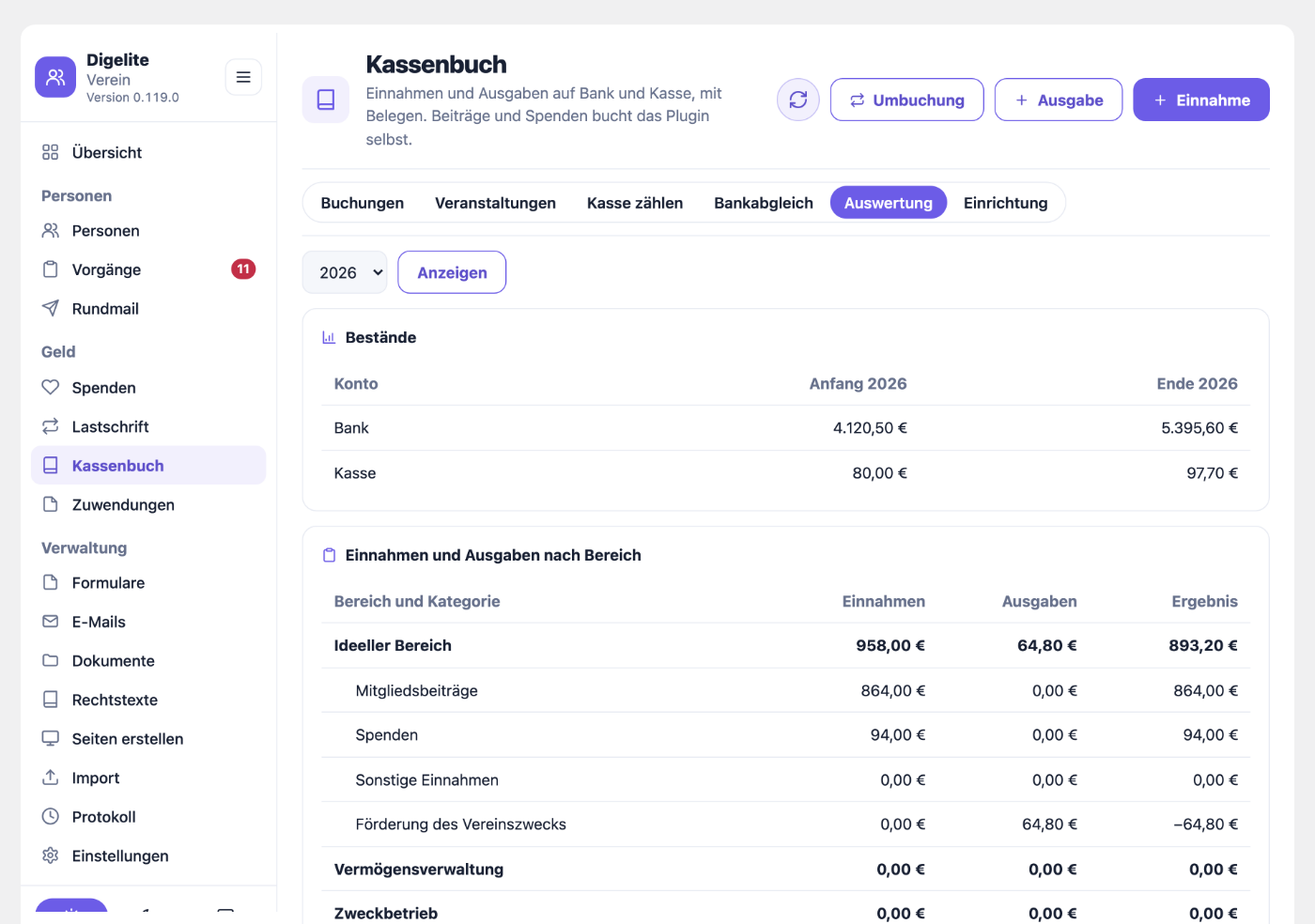This screenshot has width=1315, height=924.
Task: Click the Digelite logo icon
Action: [x=55, y=77]
